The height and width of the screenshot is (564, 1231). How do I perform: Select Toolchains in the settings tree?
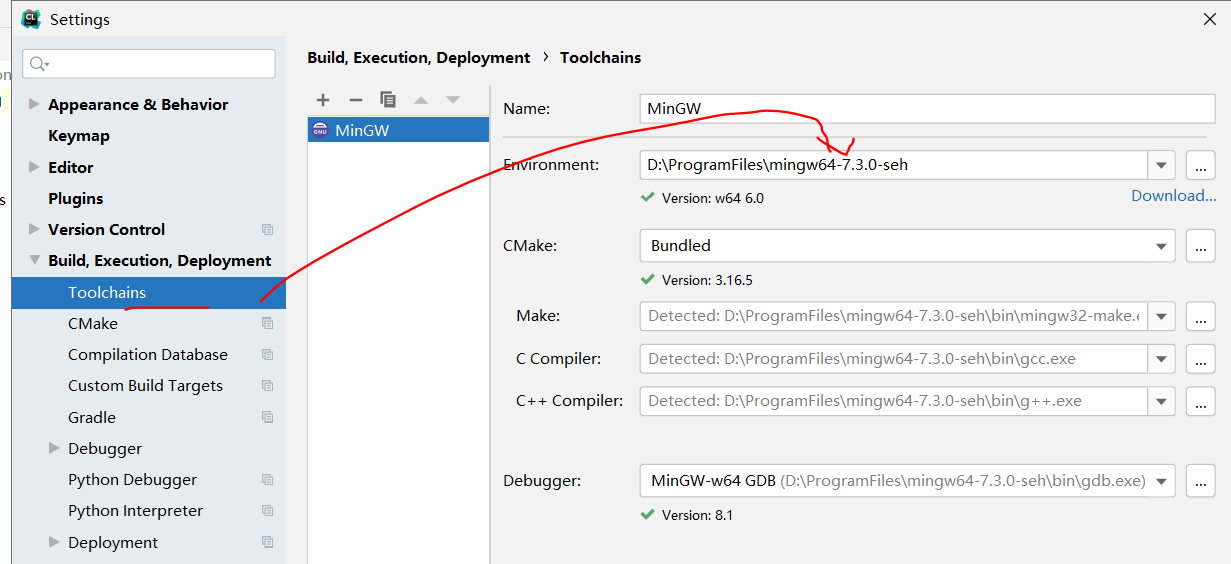[149, 293]
